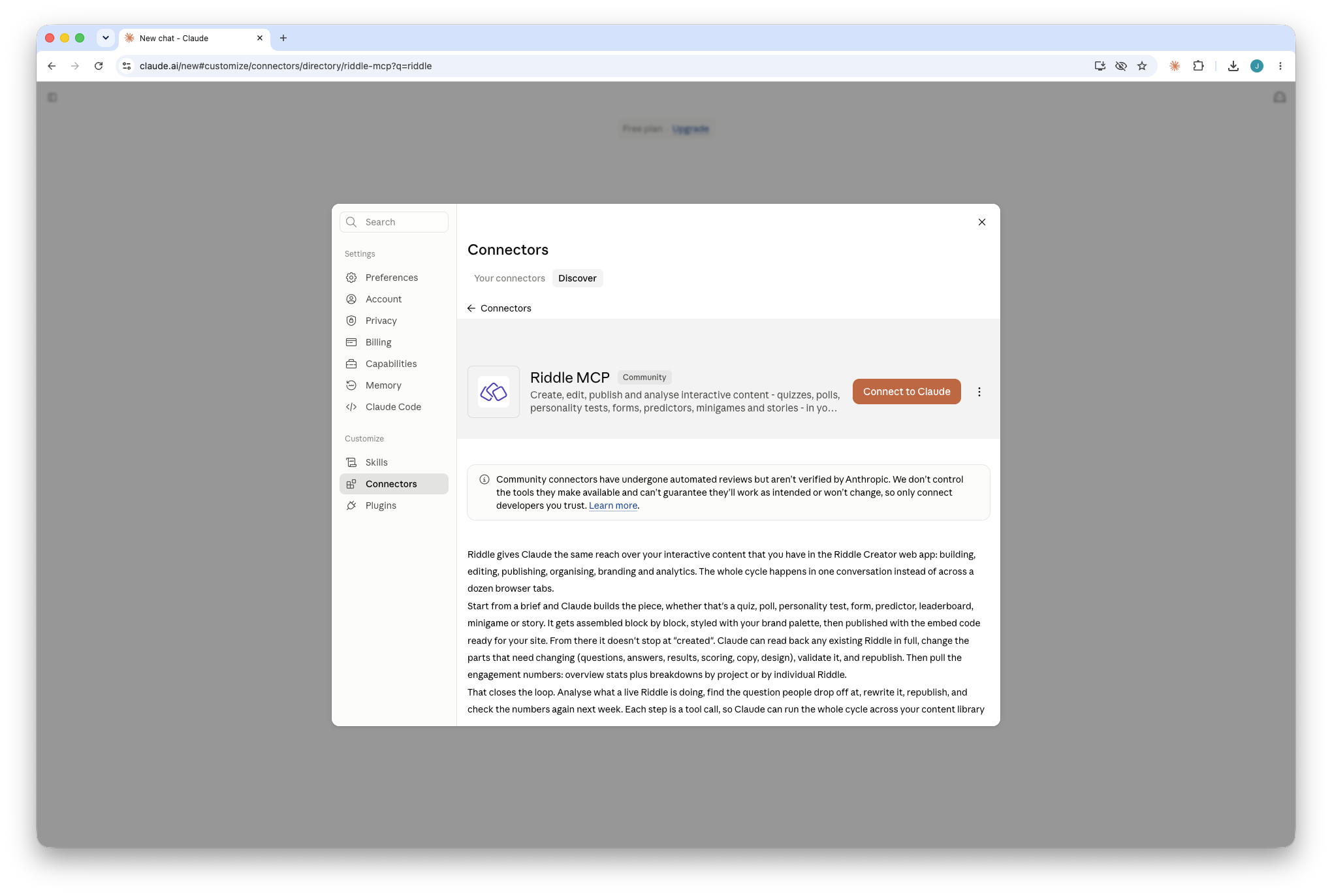The image size is (1332, 896).
Task: Select the New chat - Claude browser tab
Action: click(x=194, y=38)
